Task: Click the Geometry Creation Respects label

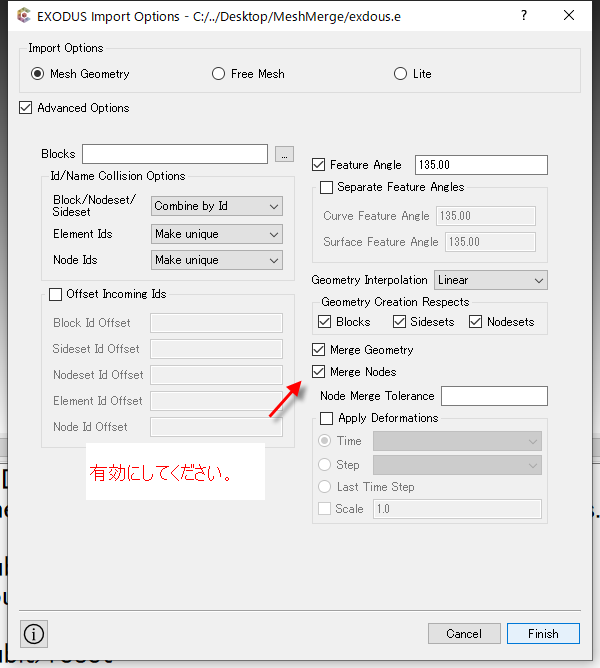Action: coord(395,302)
